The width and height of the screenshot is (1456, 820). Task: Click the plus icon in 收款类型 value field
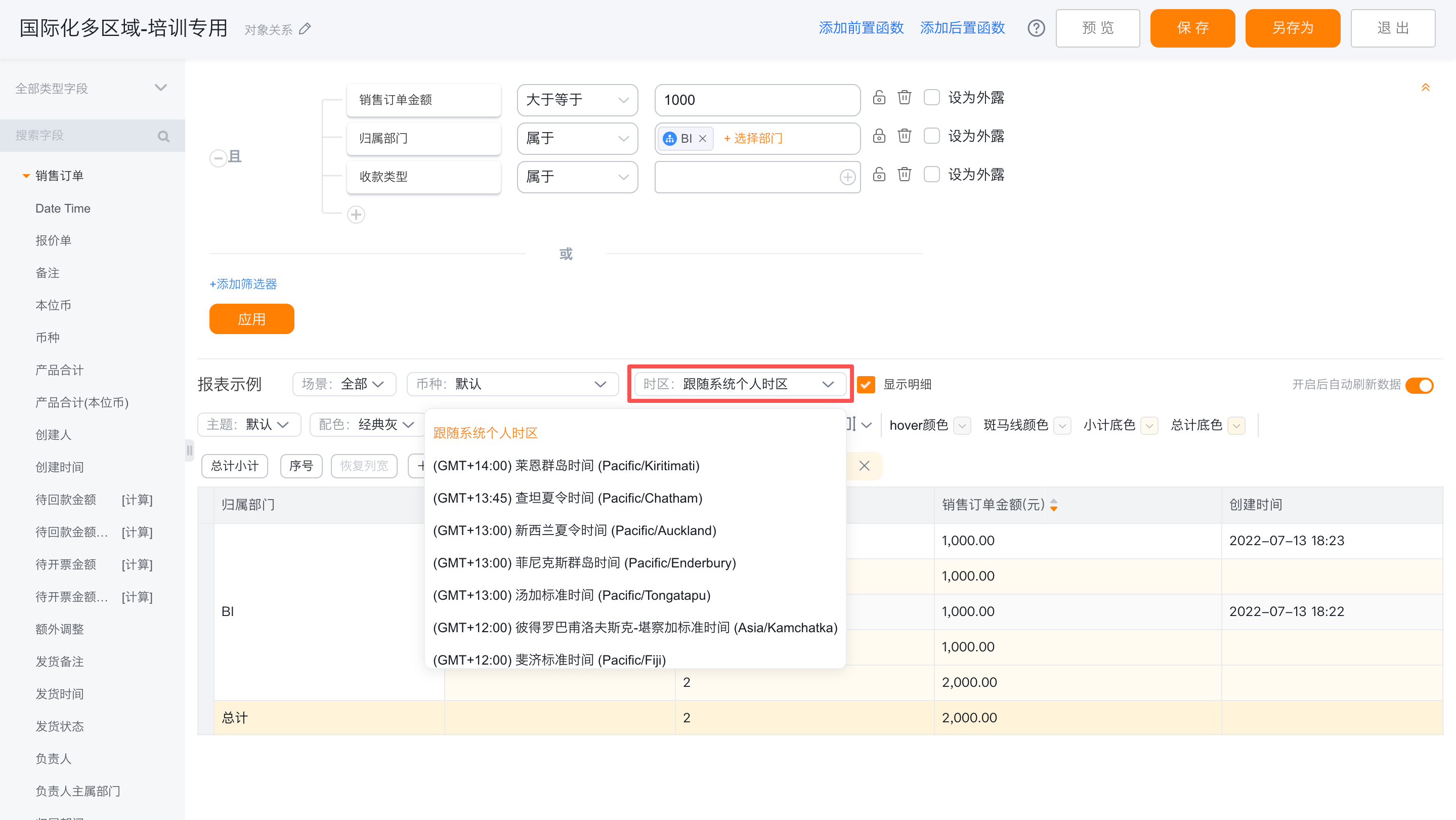(847, 177)
